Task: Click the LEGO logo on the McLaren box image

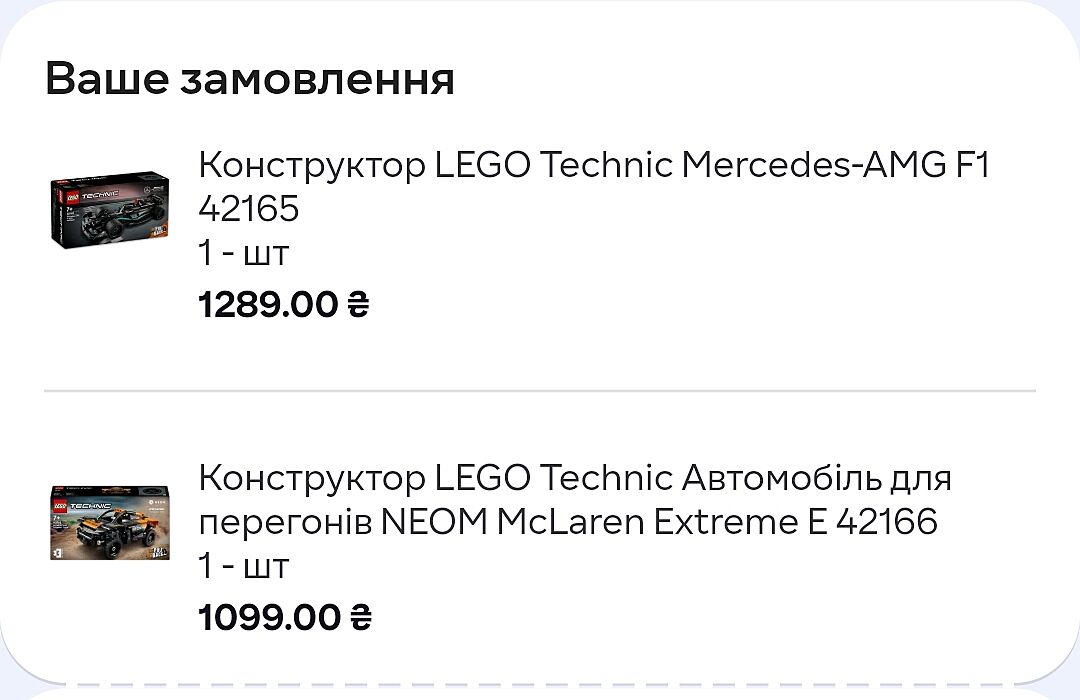Action: click(61, 507)
